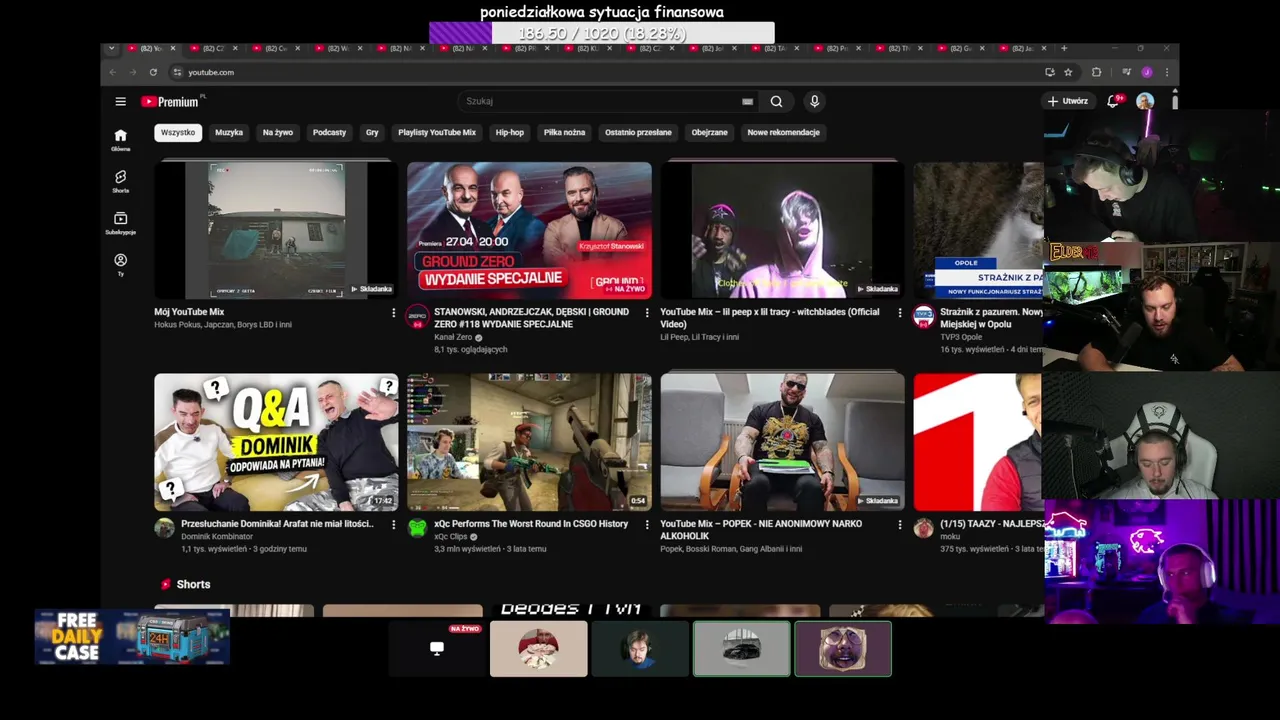Open options menu for Dominik Q&A video
This screenshot has height=720, width=1280.
(x=393, y=524)
